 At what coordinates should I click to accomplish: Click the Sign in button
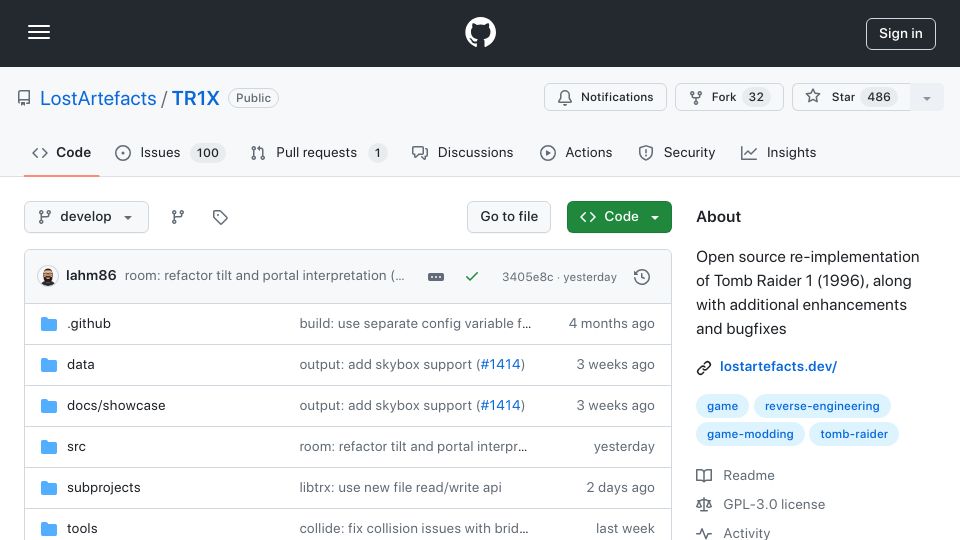900,34
